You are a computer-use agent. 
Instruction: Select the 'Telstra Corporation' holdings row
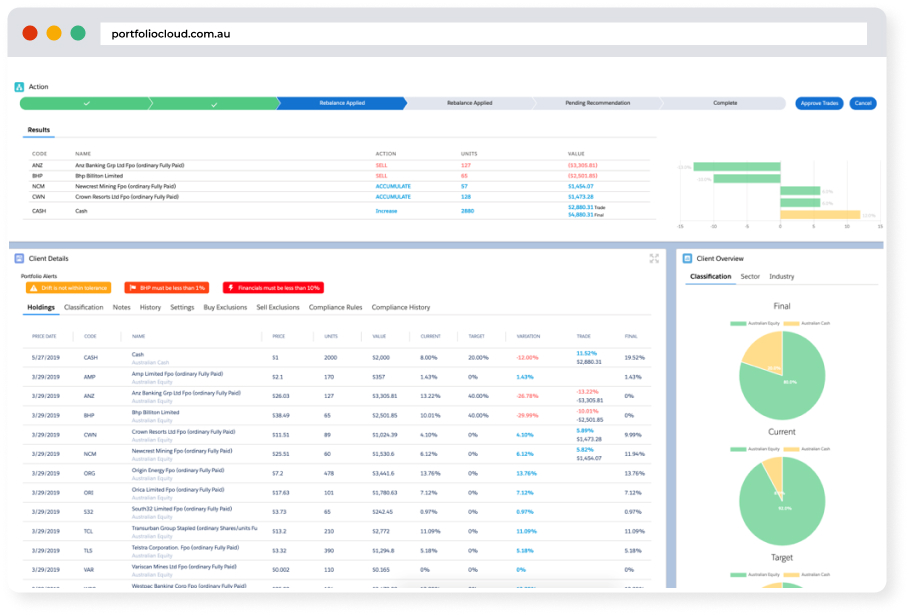click(337, 551)
